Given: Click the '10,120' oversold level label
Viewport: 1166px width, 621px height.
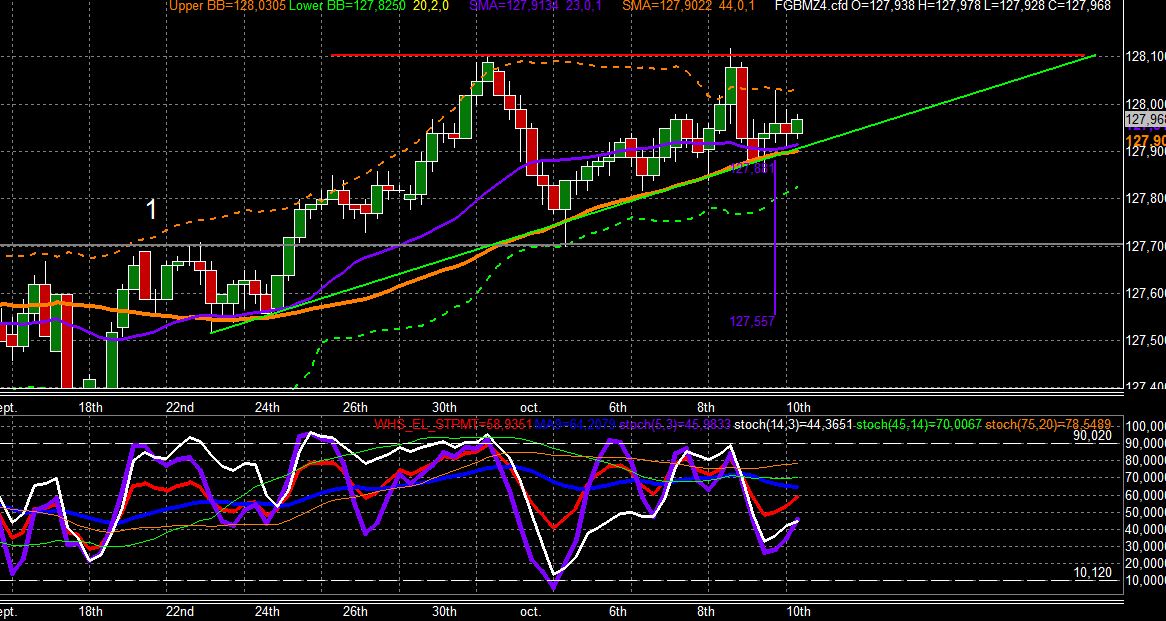Looking at the screenshot, I should click(x=1092, y=573).
